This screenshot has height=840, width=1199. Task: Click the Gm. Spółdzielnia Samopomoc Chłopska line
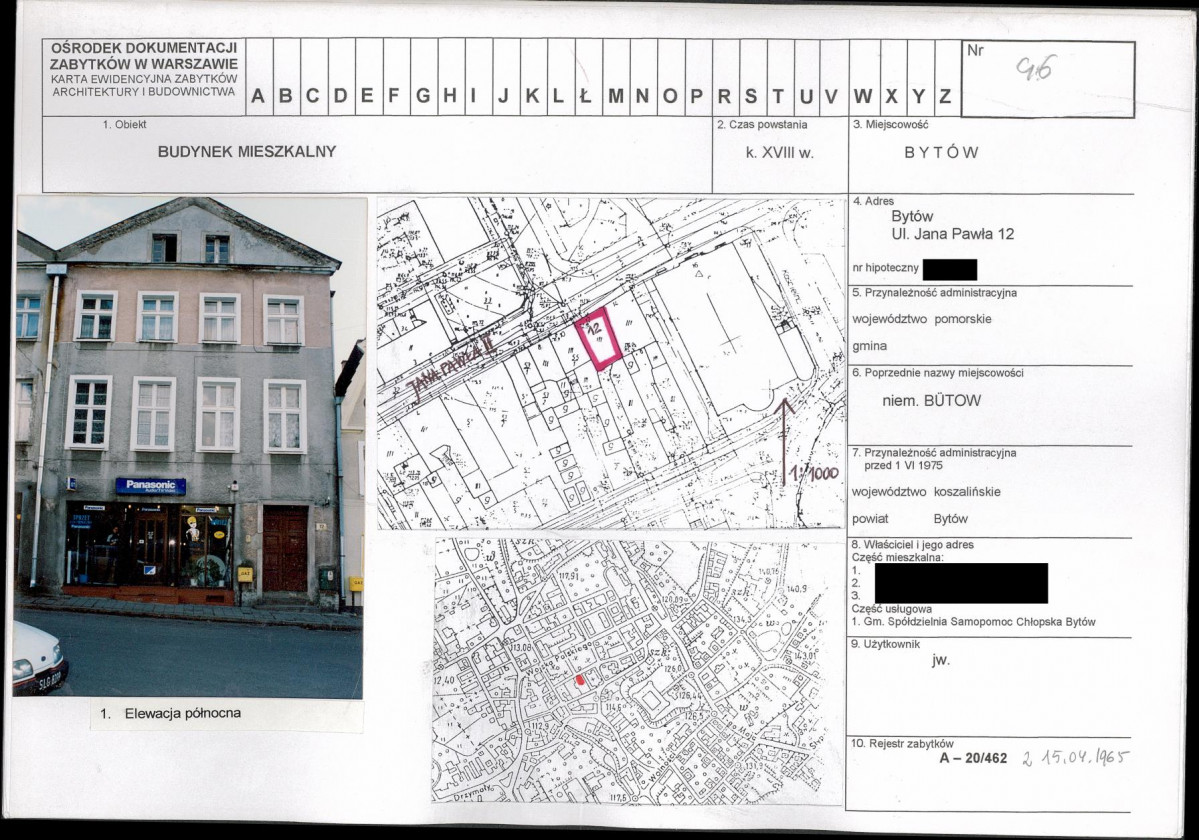[x=973, y=621]
